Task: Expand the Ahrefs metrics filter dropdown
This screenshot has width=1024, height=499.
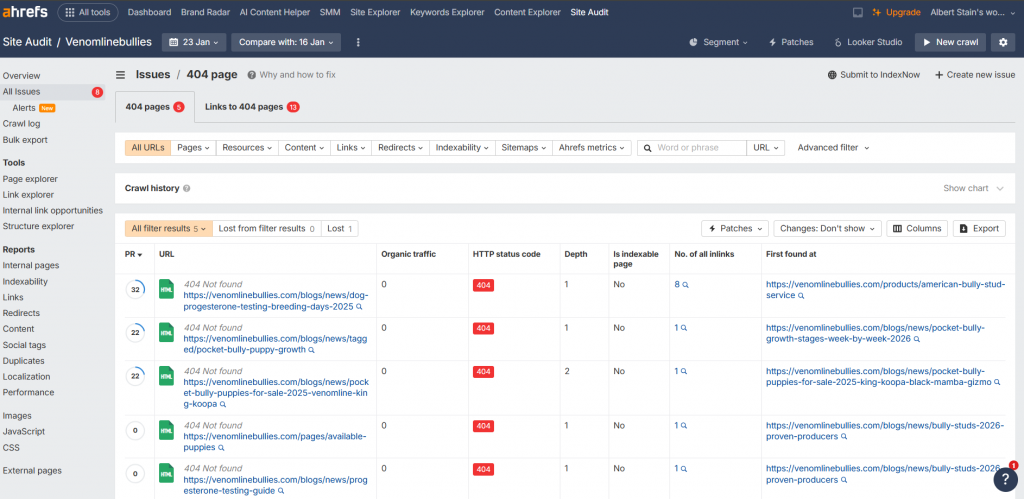Action: tap(592, 148)
